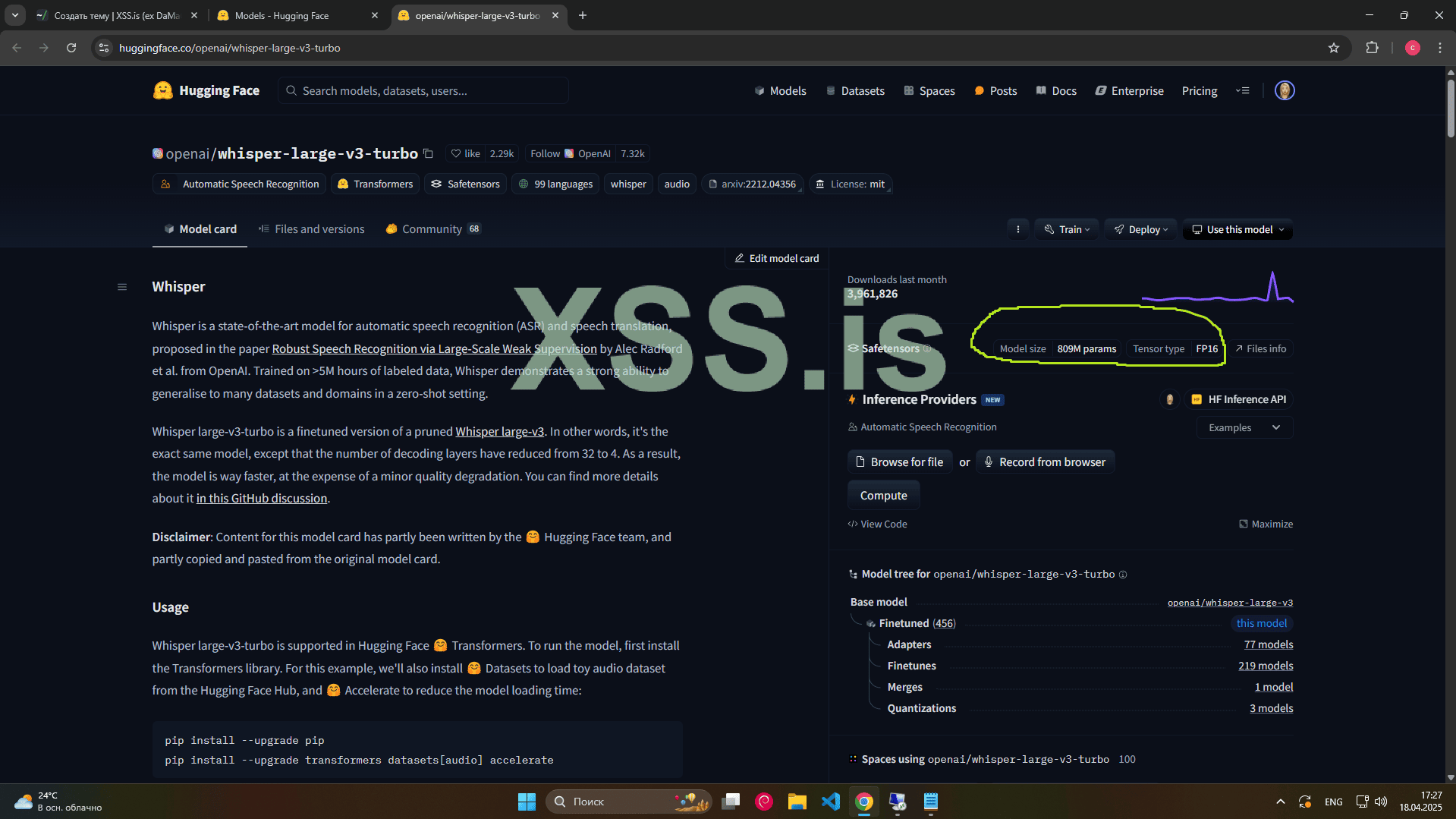This screenshot has width=1456, height=819.
Task: Open the Robust Speech Recognition paper link
Action: [x=435, y=348]
